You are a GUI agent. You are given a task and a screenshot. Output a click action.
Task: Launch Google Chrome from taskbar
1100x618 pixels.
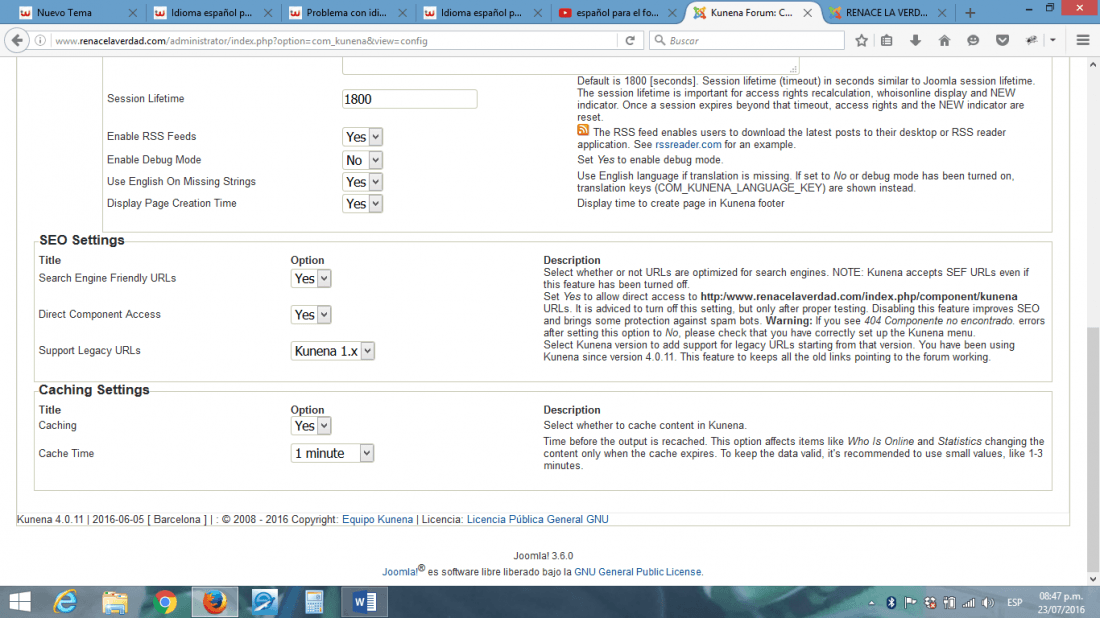pos(165,602)
